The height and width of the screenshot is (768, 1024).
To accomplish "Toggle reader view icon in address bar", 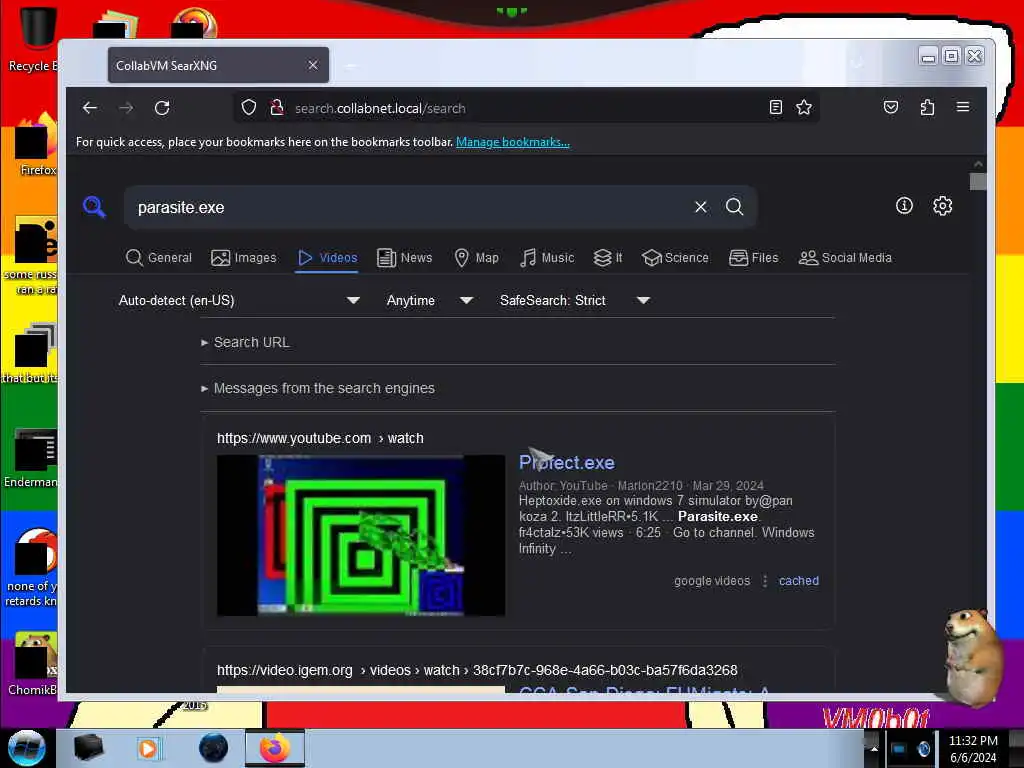I will coord(775,107).
